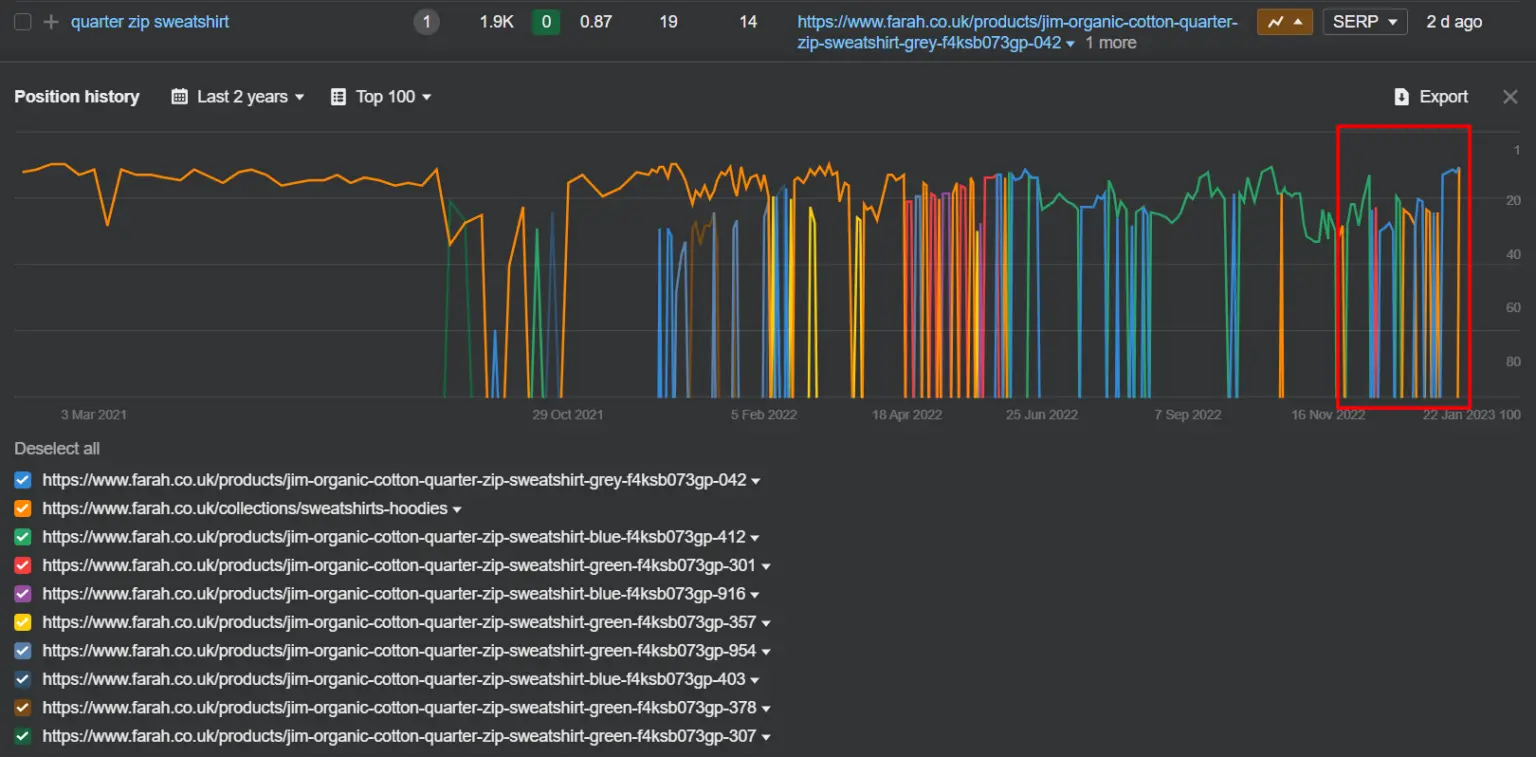
Task: Expand menu arrow for grey-f4ksb073gp-042 legend URL
Action: click(x=756, y=481)
